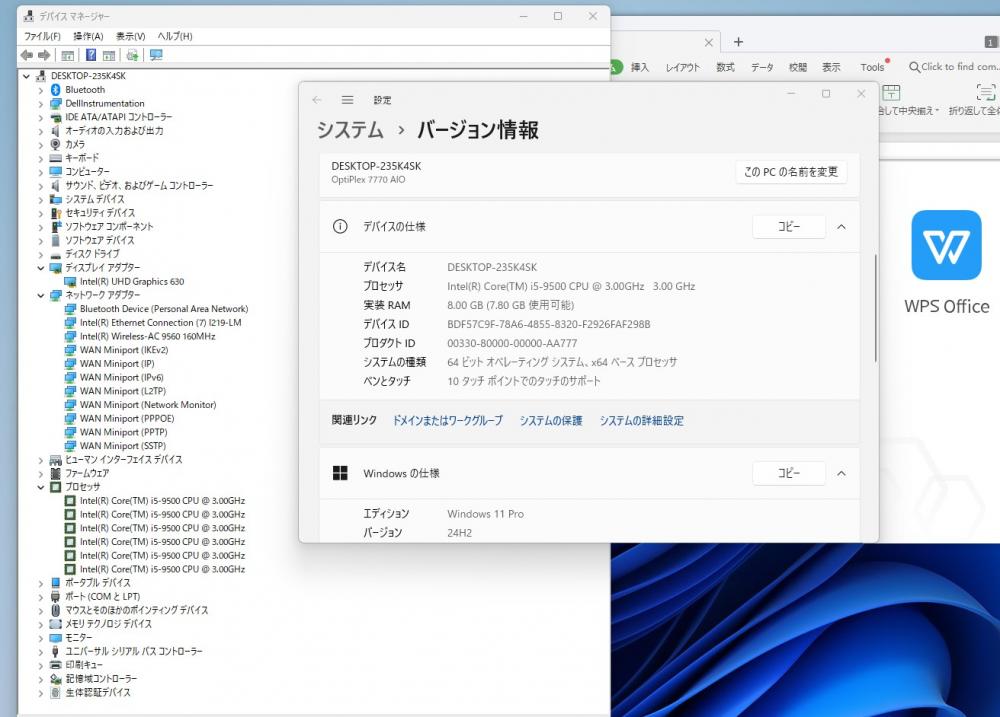This screenshot has height=717, width=1000.
Task: Click the info icon beside デバイスの仕様
Action: coord(341,226)
